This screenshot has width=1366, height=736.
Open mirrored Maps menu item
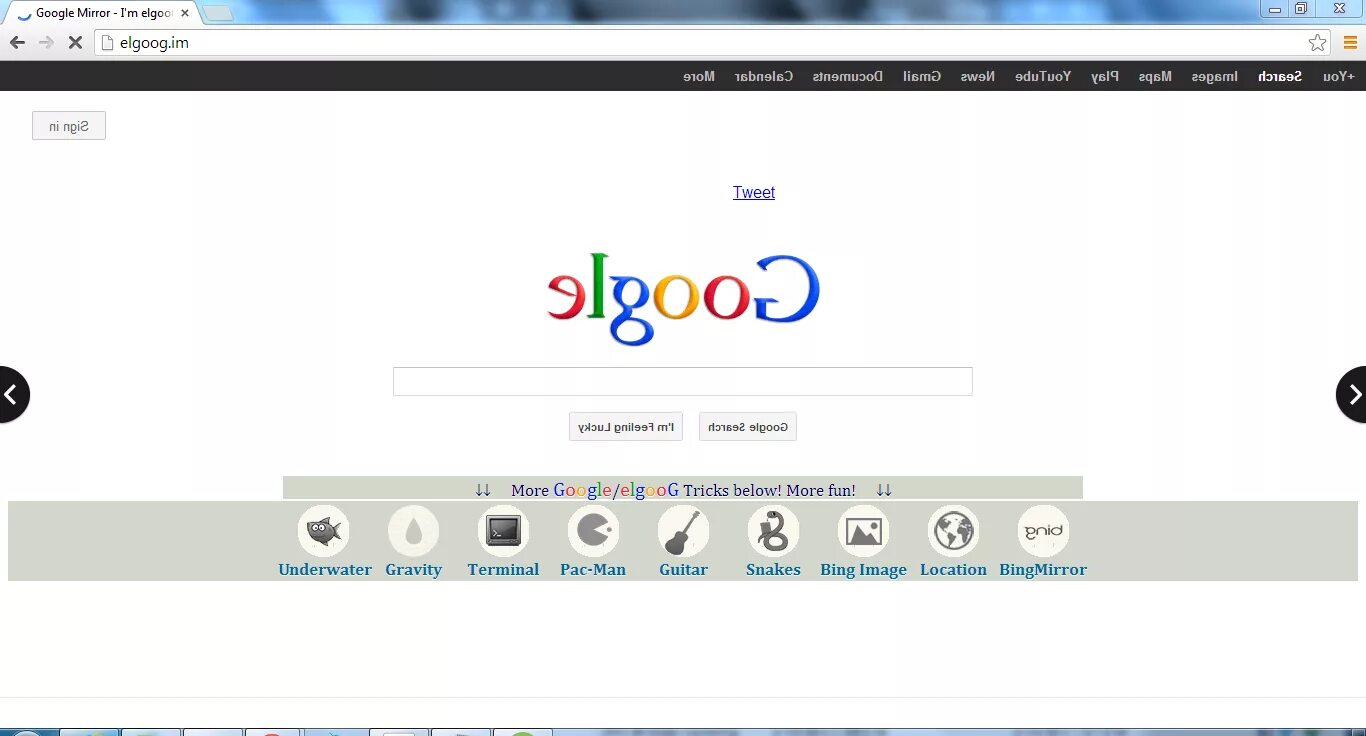pyautogui.click(x=1155, y=76)
